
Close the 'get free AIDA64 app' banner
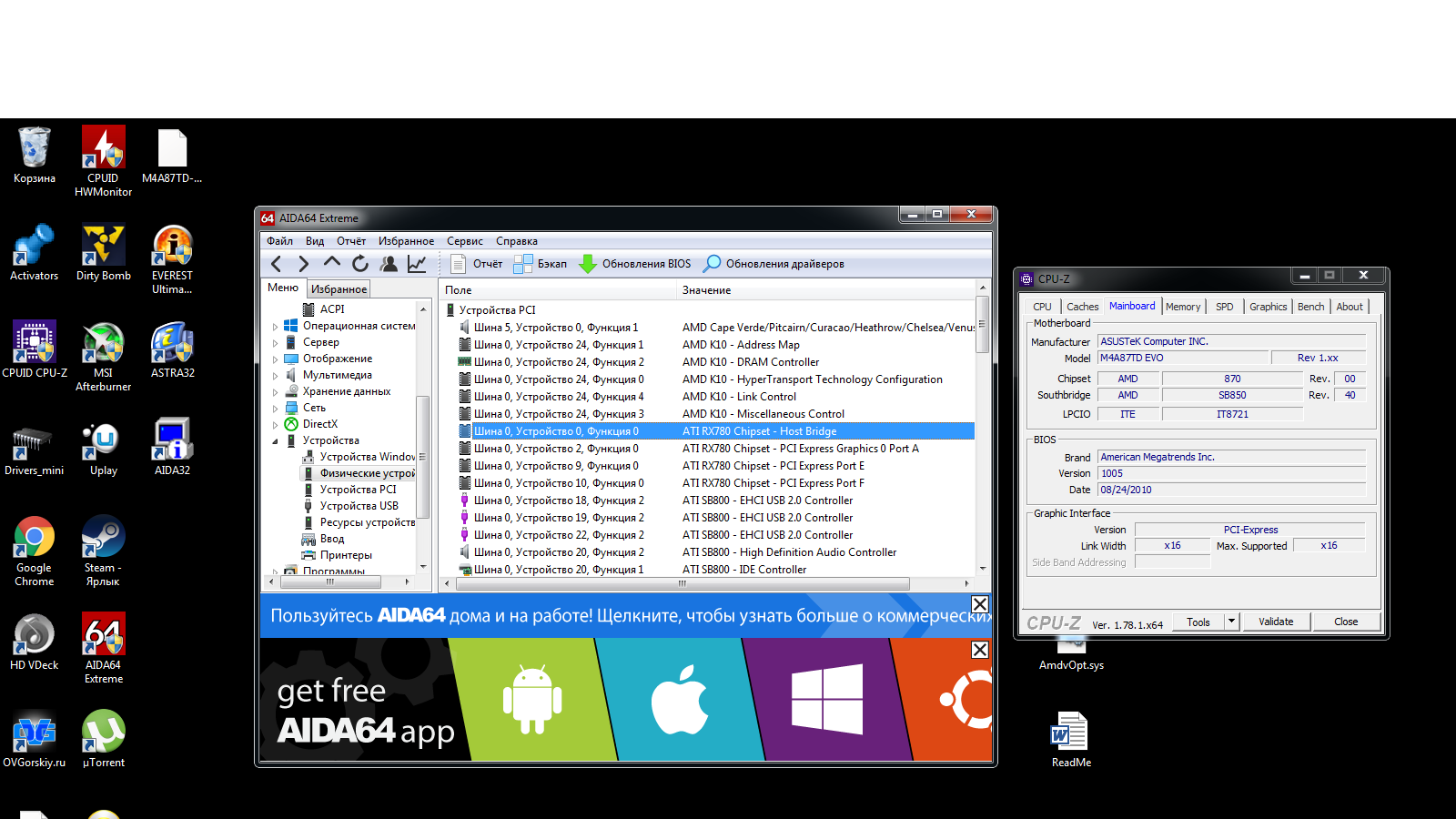[x=980, y=650]
